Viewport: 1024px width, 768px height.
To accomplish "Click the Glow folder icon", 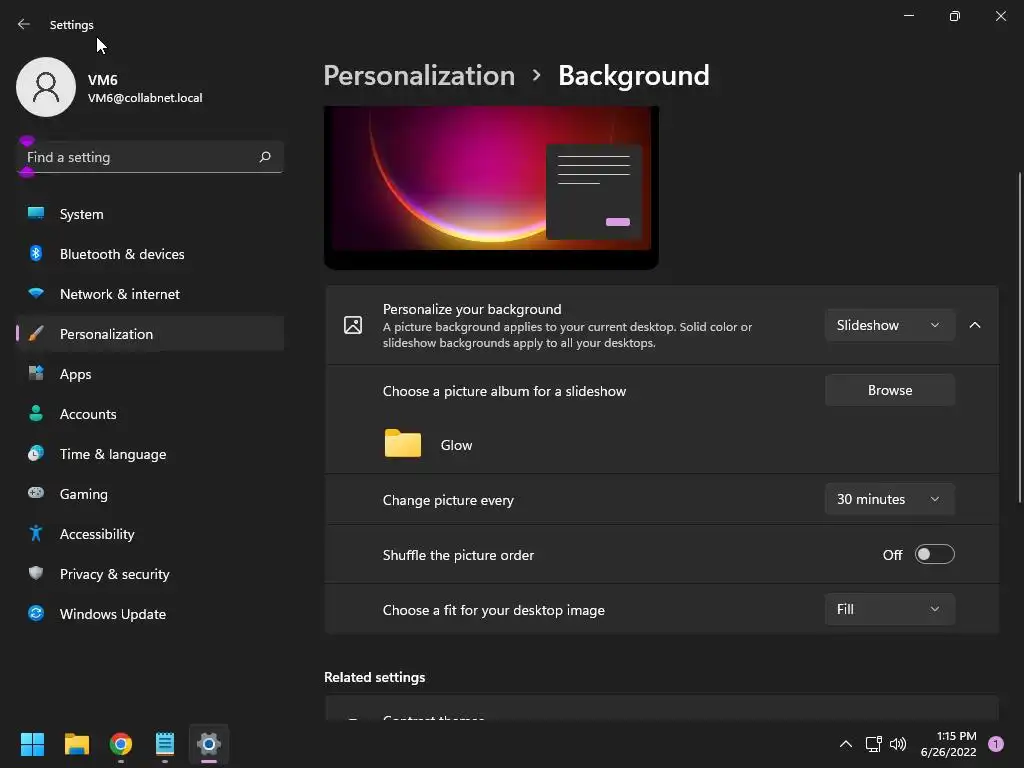I will [x=403, y=443].
